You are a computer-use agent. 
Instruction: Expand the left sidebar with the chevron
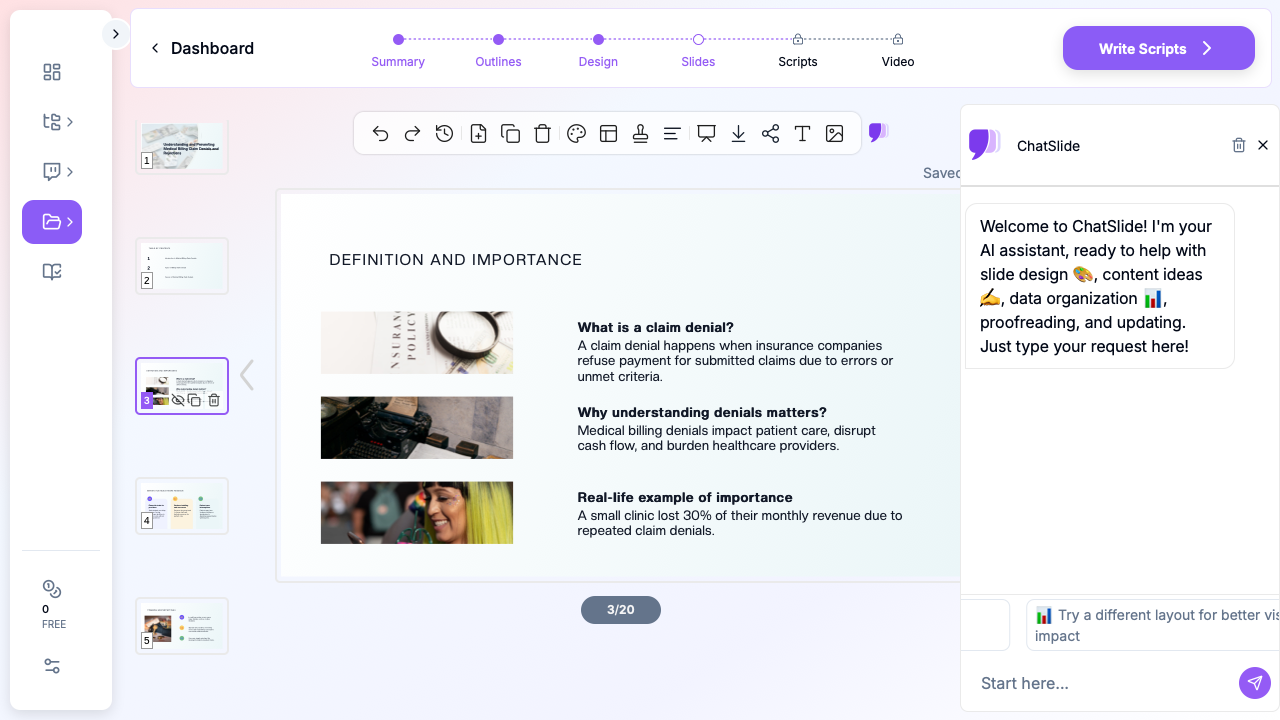click(115, 34)
